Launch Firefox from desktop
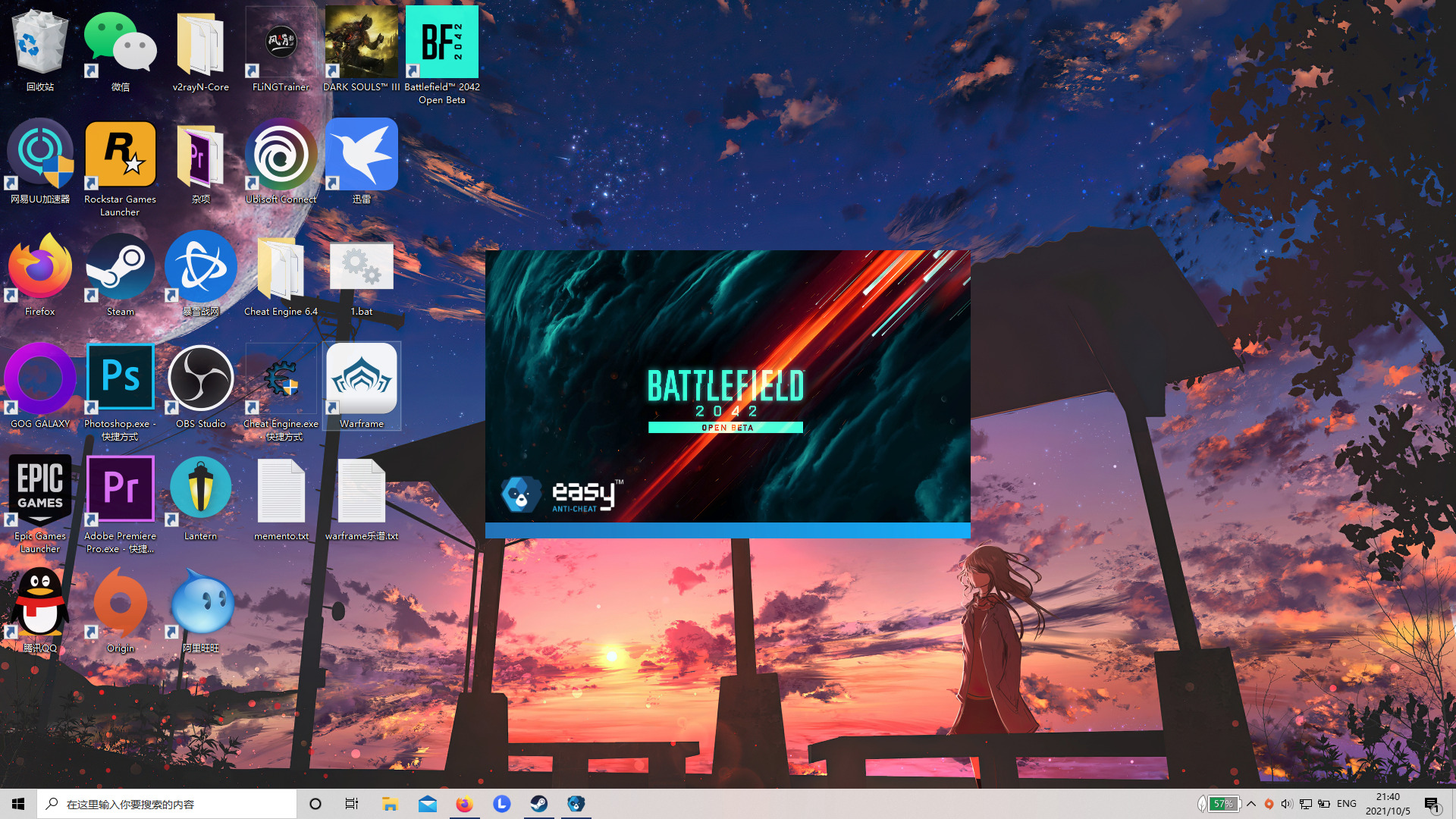1456x819 pixels. (x=40, y=274)
